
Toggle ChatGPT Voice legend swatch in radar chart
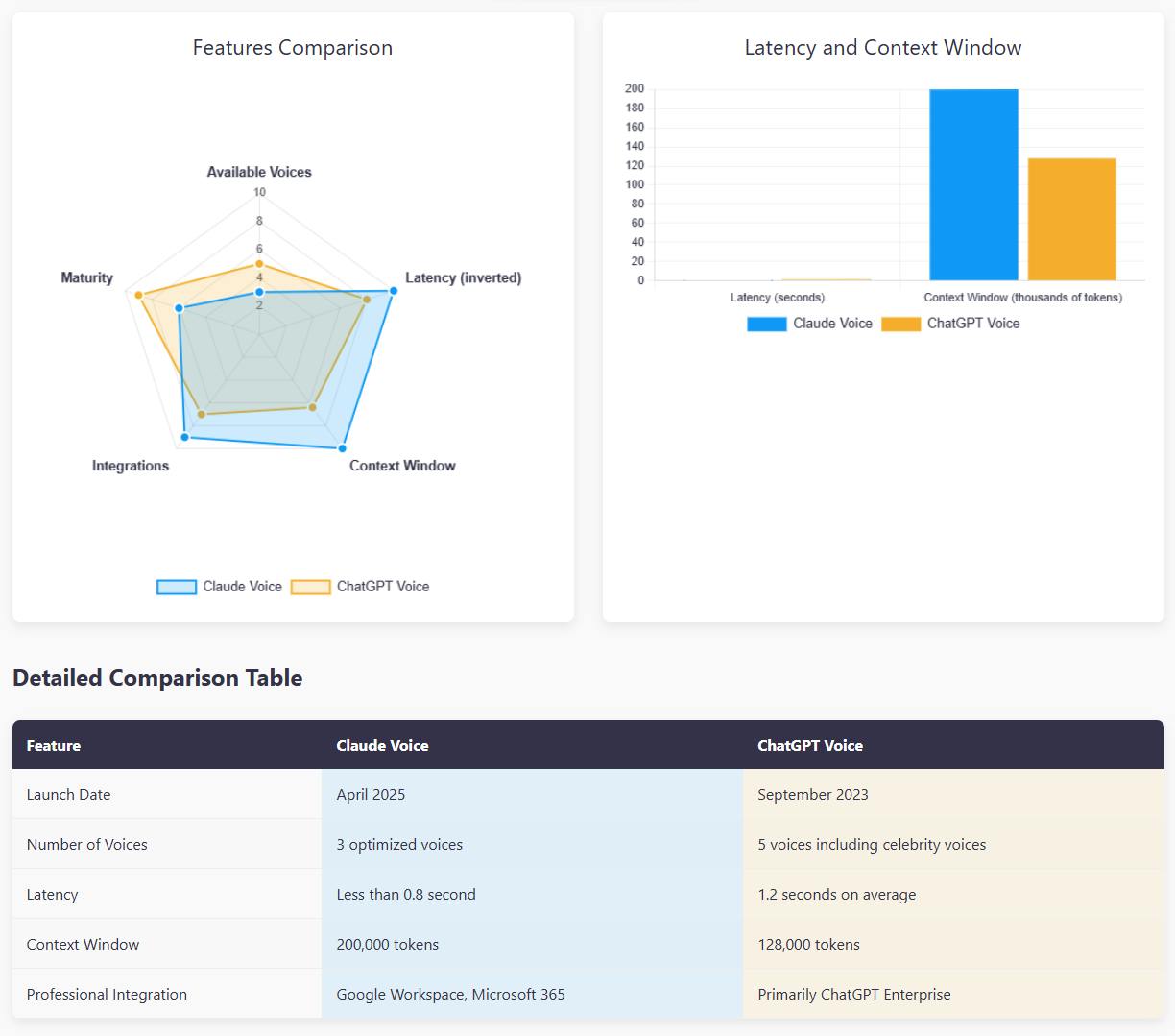coord(310,587)
